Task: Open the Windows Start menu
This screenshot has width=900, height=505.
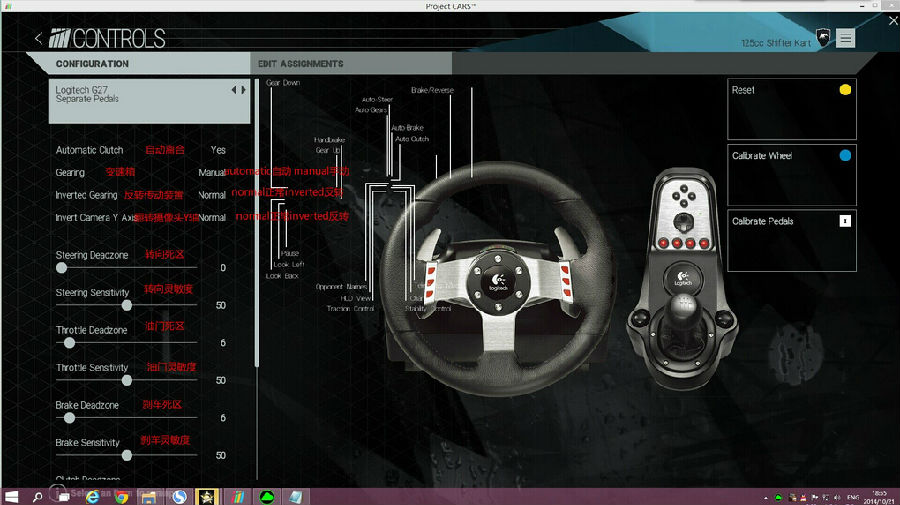Action: click(x=11, y=496)
